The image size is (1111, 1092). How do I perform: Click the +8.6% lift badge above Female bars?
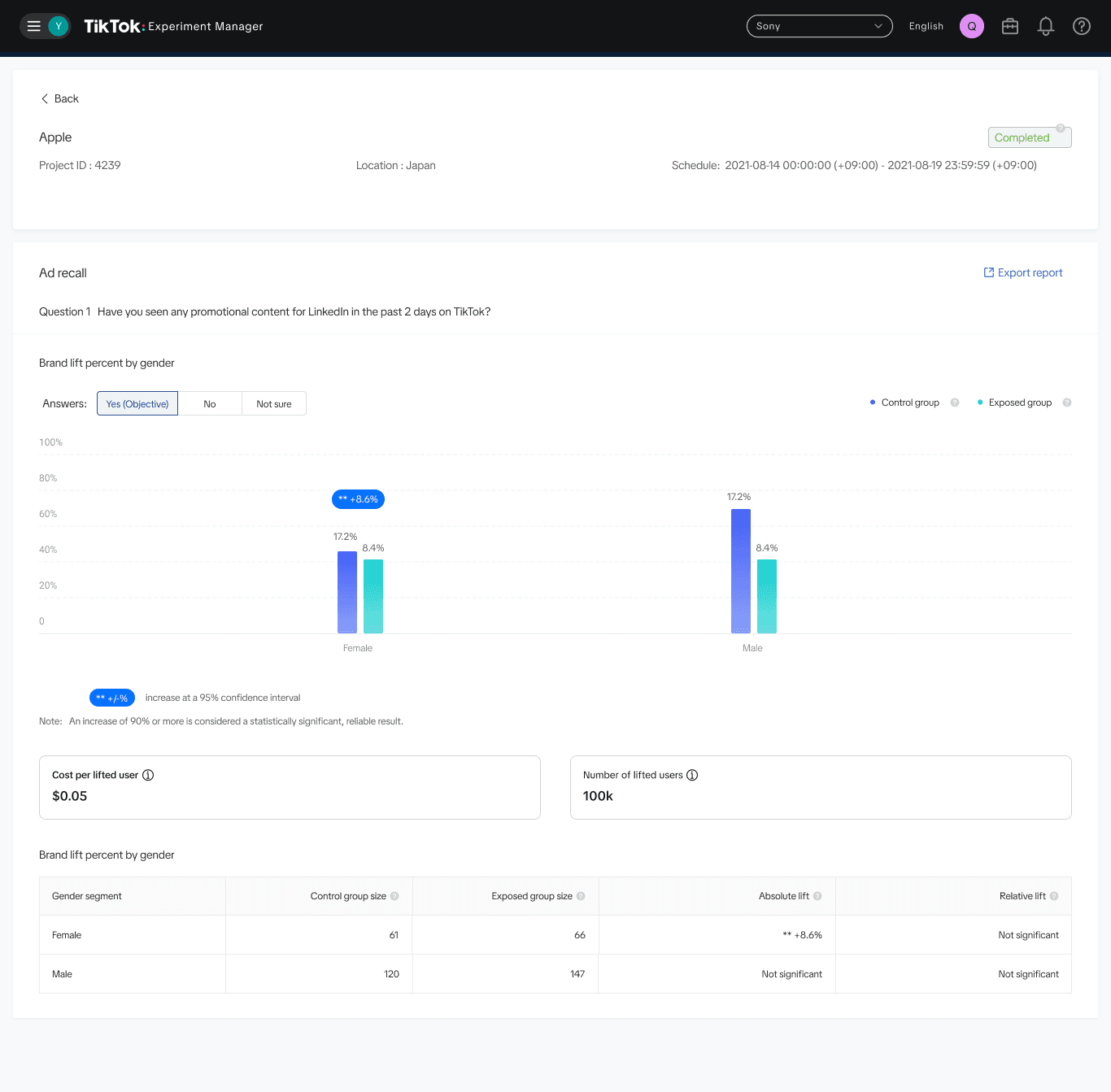(358, 499)
